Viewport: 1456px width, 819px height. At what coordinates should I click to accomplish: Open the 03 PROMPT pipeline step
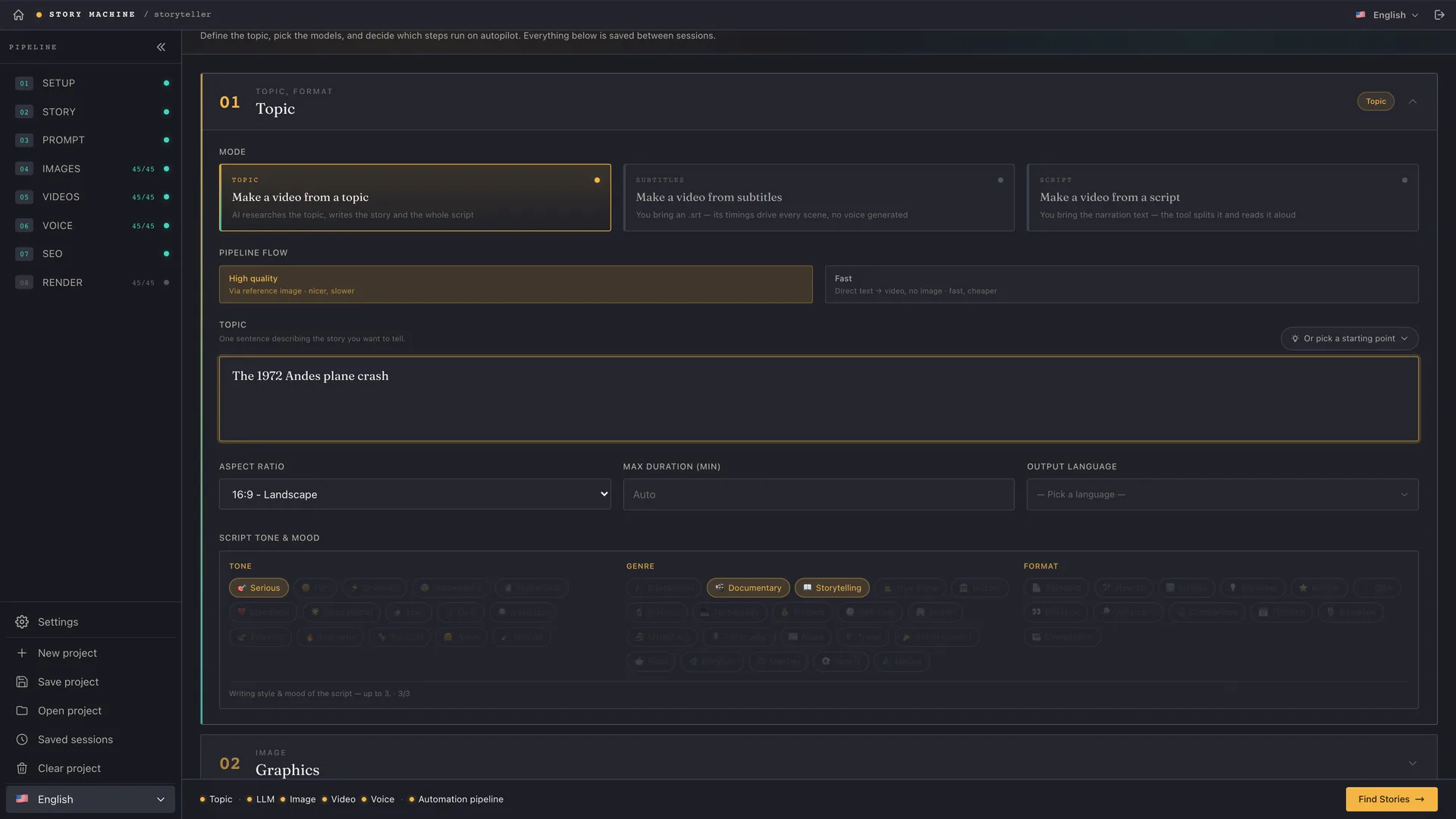91,140
